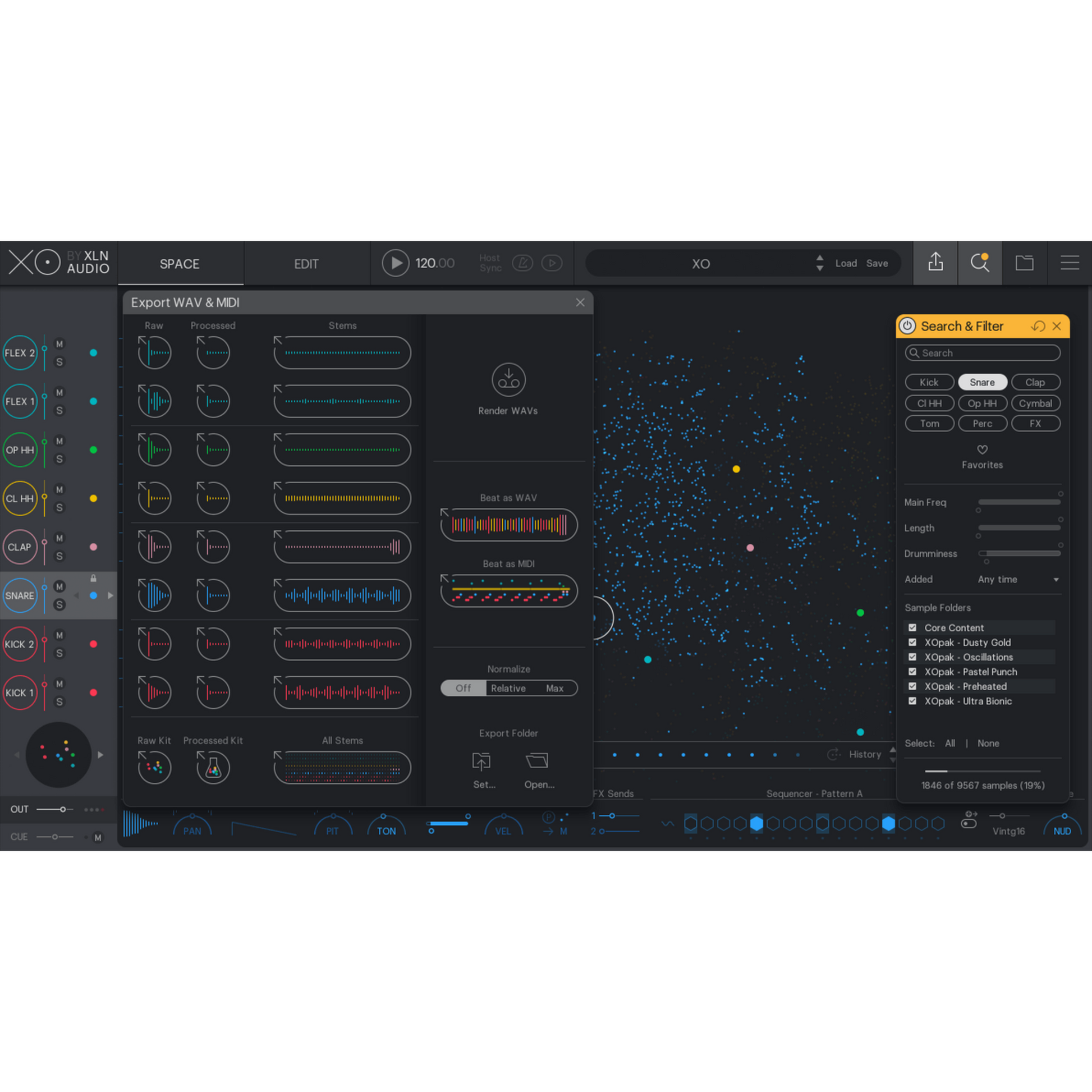Uncheck the Core Content sample folder
Screen dimensions: 1092x1092
(912, 627)
